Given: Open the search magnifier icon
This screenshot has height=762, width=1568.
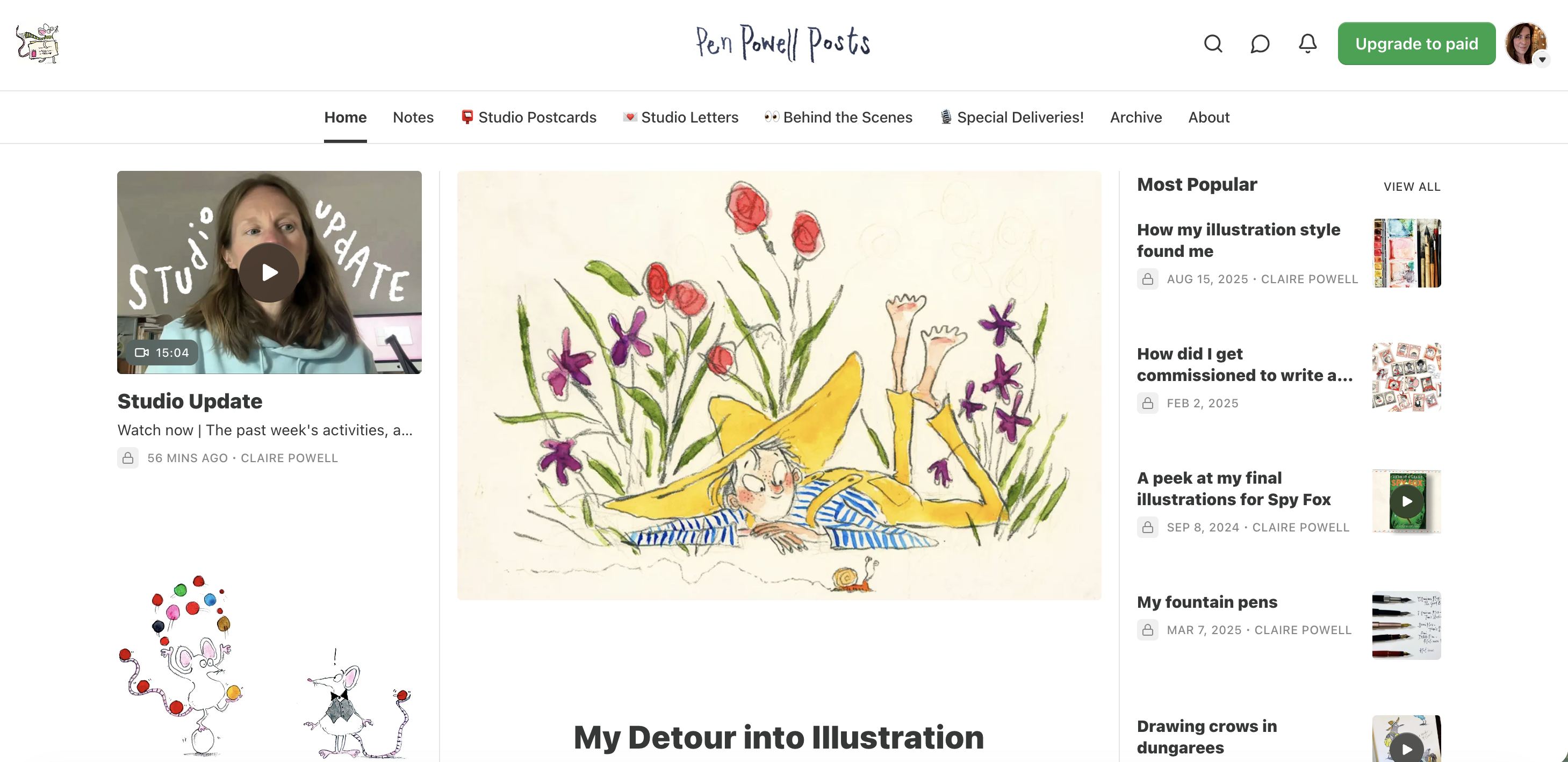Looking at the screenshot, I should click(x=1213, y=44).
